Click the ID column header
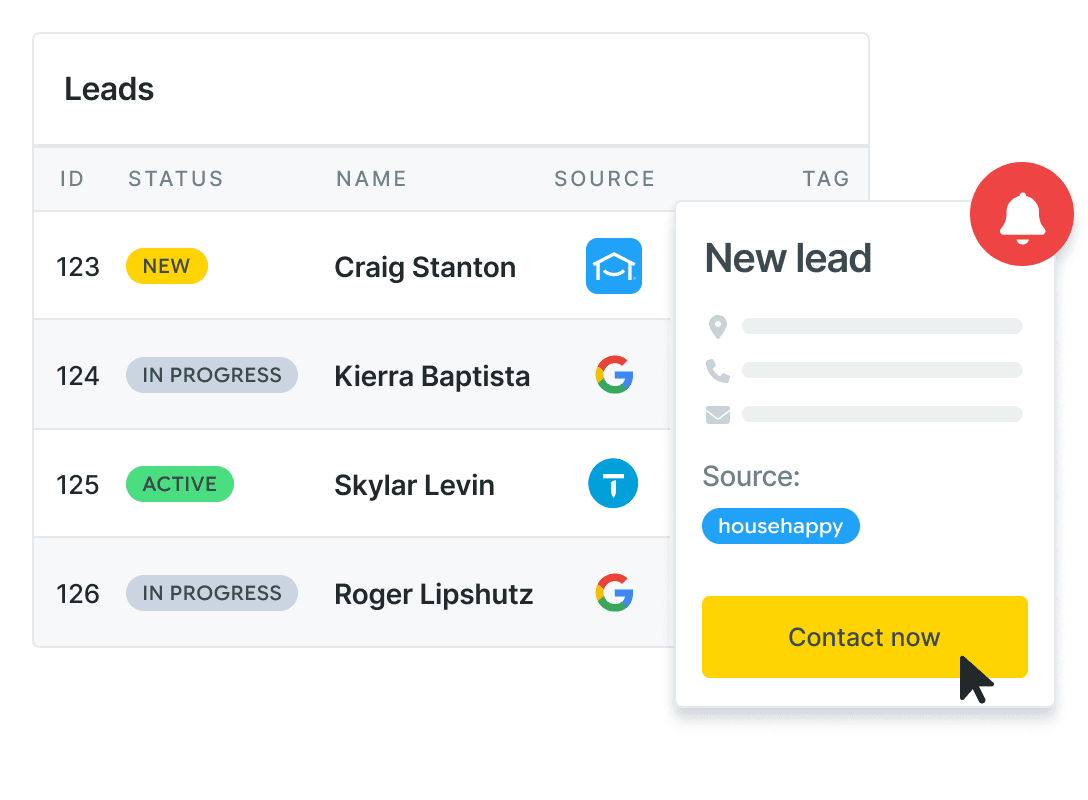The image size is (1088, 800). pyautogui.click(x=71, y=179)
